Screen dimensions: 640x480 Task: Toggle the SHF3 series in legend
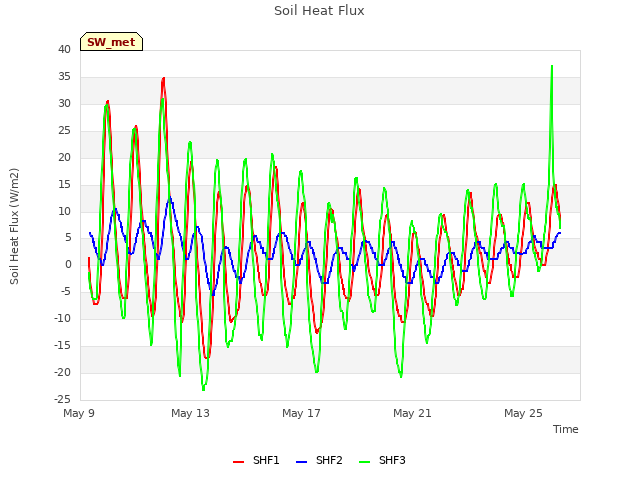382,460
